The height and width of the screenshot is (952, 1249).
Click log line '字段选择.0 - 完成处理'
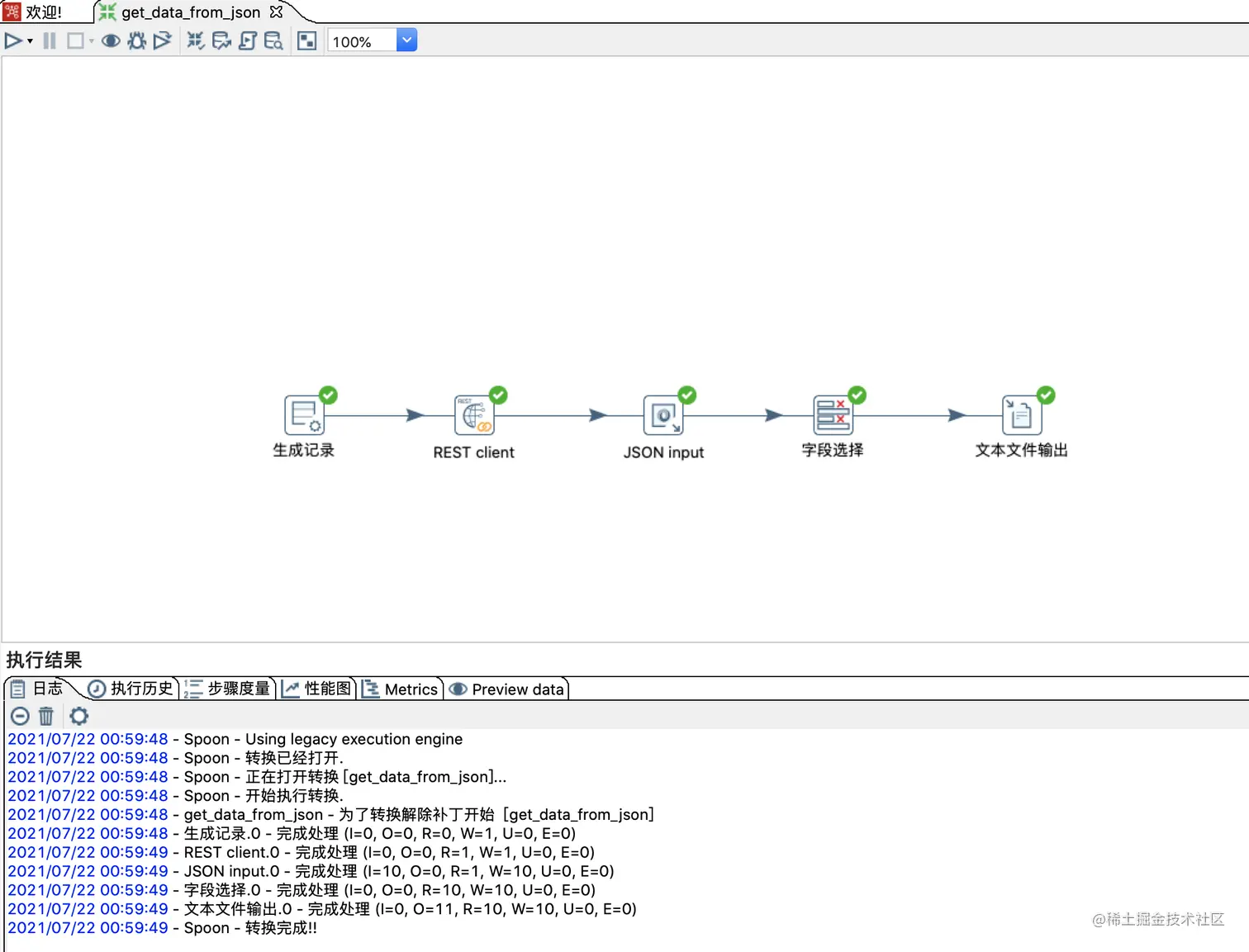tap(302, 890)
